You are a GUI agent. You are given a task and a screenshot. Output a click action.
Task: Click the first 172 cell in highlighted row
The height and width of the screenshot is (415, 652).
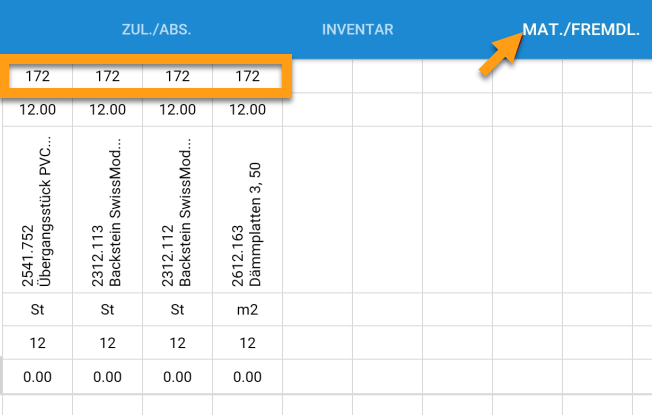(x=38, y=76)
